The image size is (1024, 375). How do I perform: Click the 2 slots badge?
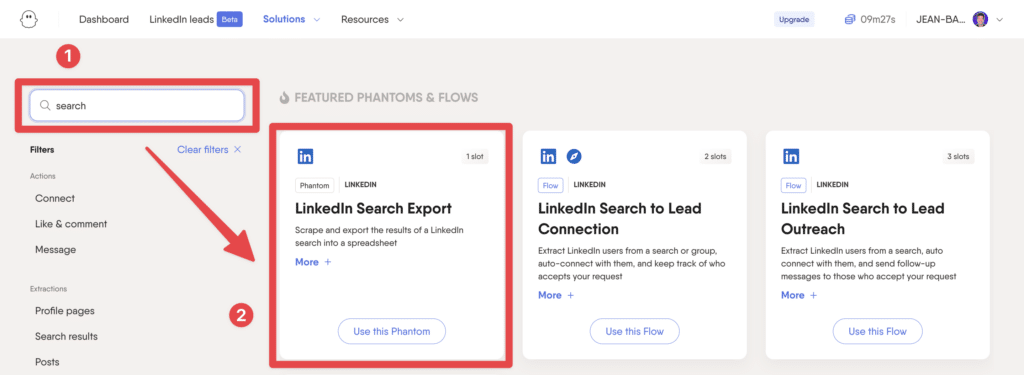[x=715, y=157]
